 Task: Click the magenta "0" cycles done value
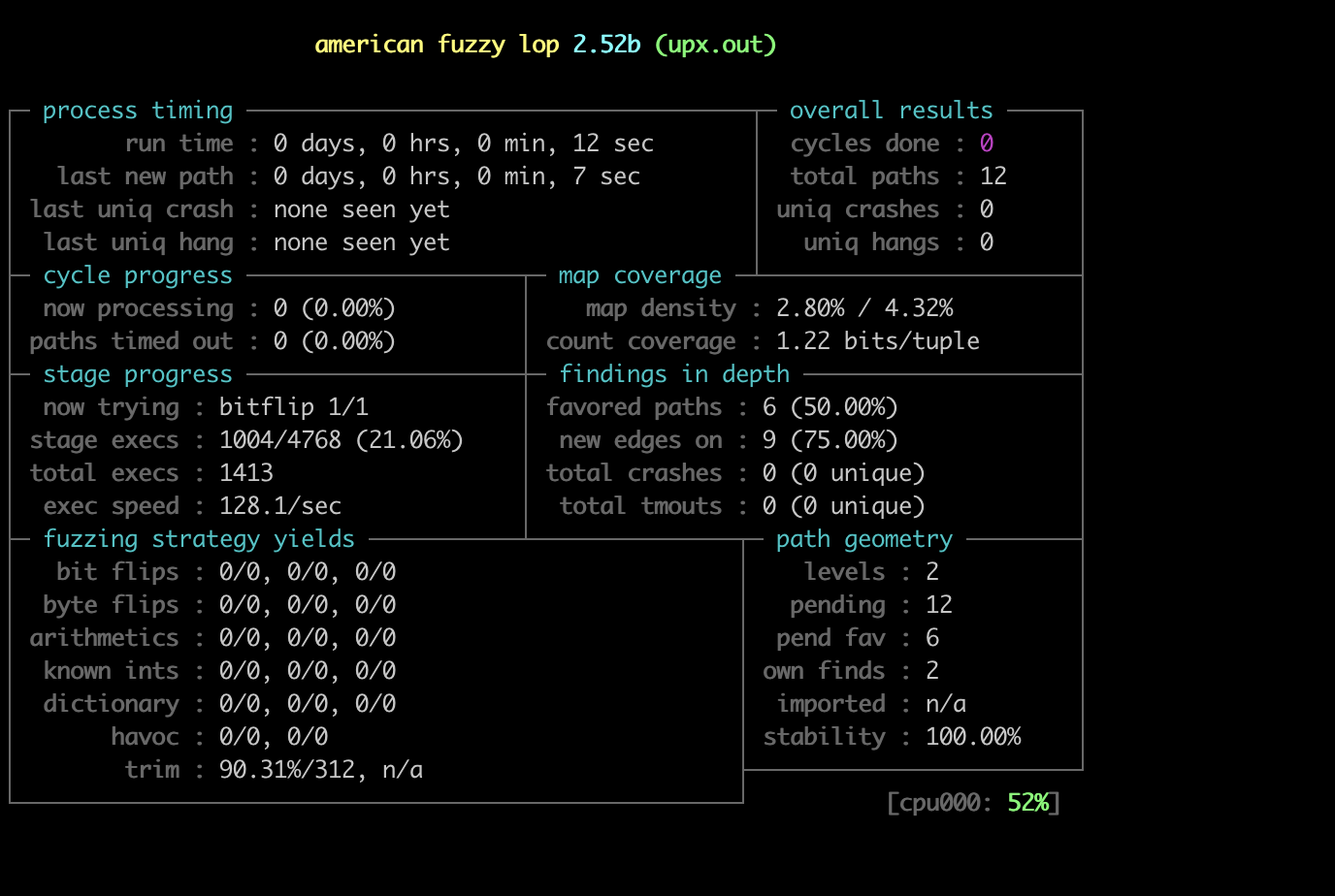point(987,144)
